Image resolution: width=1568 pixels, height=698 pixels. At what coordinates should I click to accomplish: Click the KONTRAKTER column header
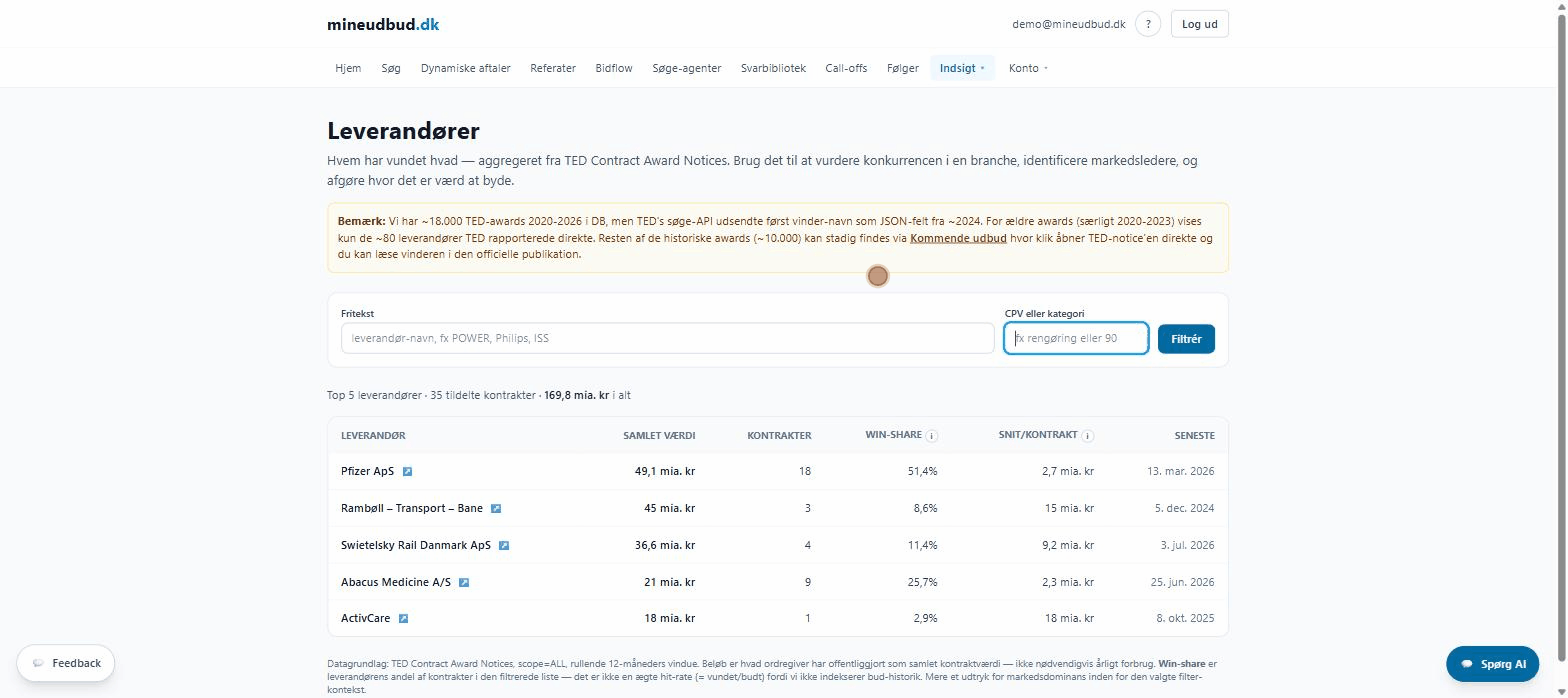point(779,436)
